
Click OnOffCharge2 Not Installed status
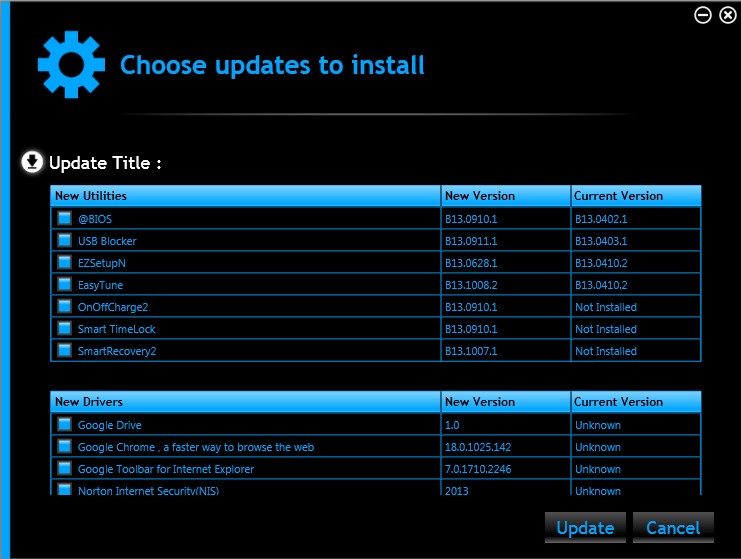(x=606, y=307)
